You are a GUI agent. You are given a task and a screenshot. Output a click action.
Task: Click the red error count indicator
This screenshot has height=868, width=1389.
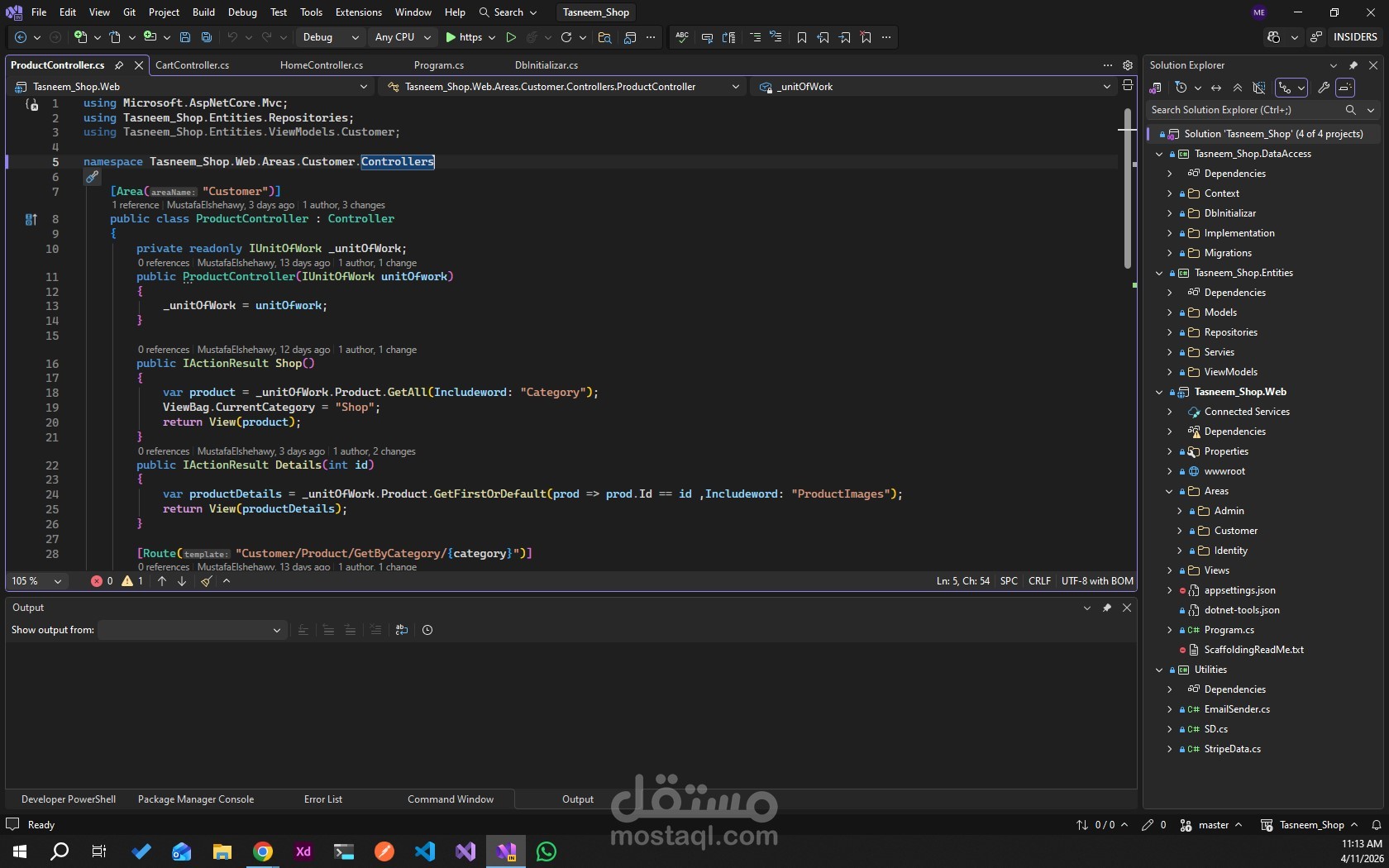[x=102, y=581]
